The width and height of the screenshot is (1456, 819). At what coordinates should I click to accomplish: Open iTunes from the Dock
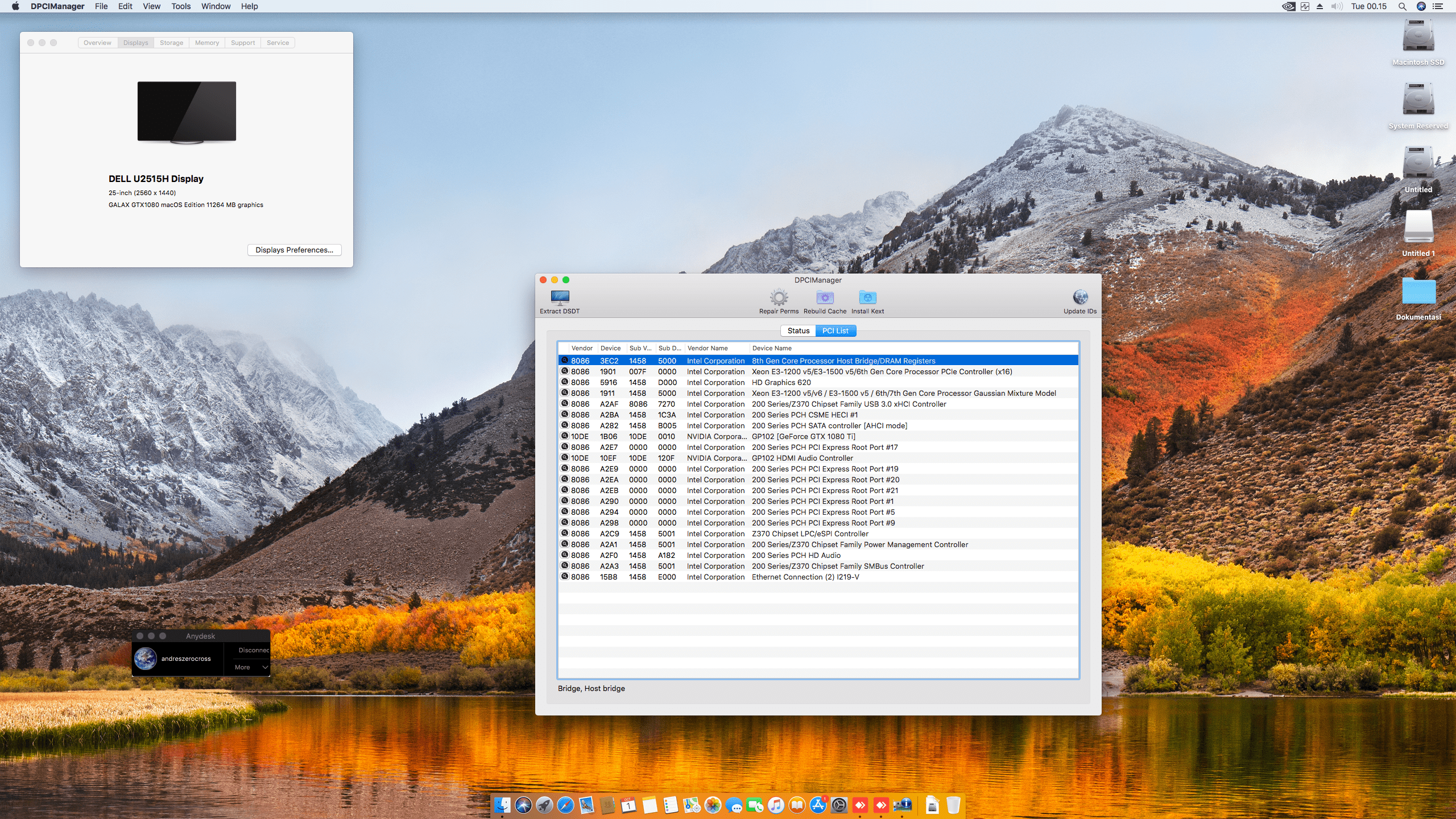[x=775, y=805]
